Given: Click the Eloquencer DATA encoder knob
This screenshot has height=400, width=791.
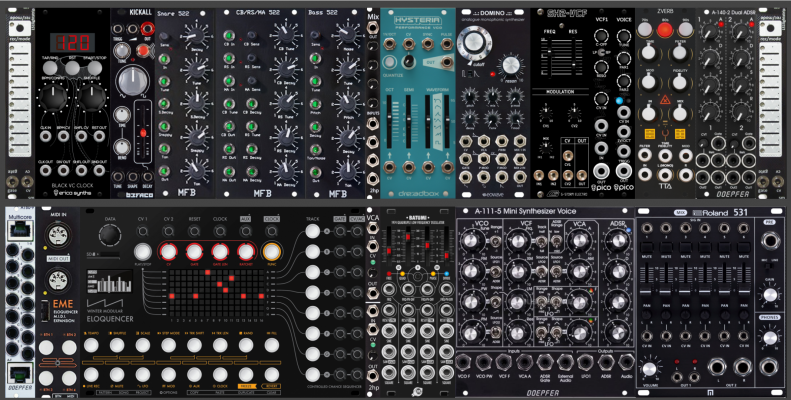Looking at the screenshot, I should pyautogui.click(x=108, y=236).
